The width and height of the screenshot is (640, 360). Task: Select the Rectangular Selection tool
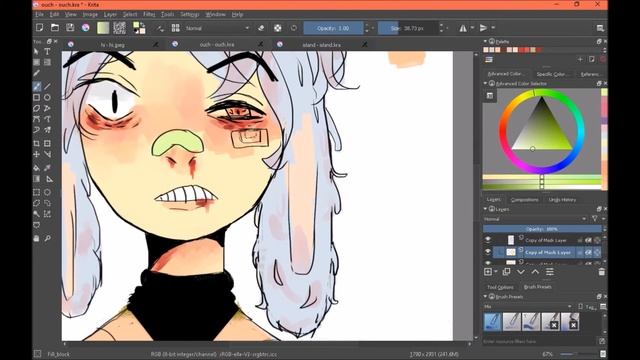[36, 192]
